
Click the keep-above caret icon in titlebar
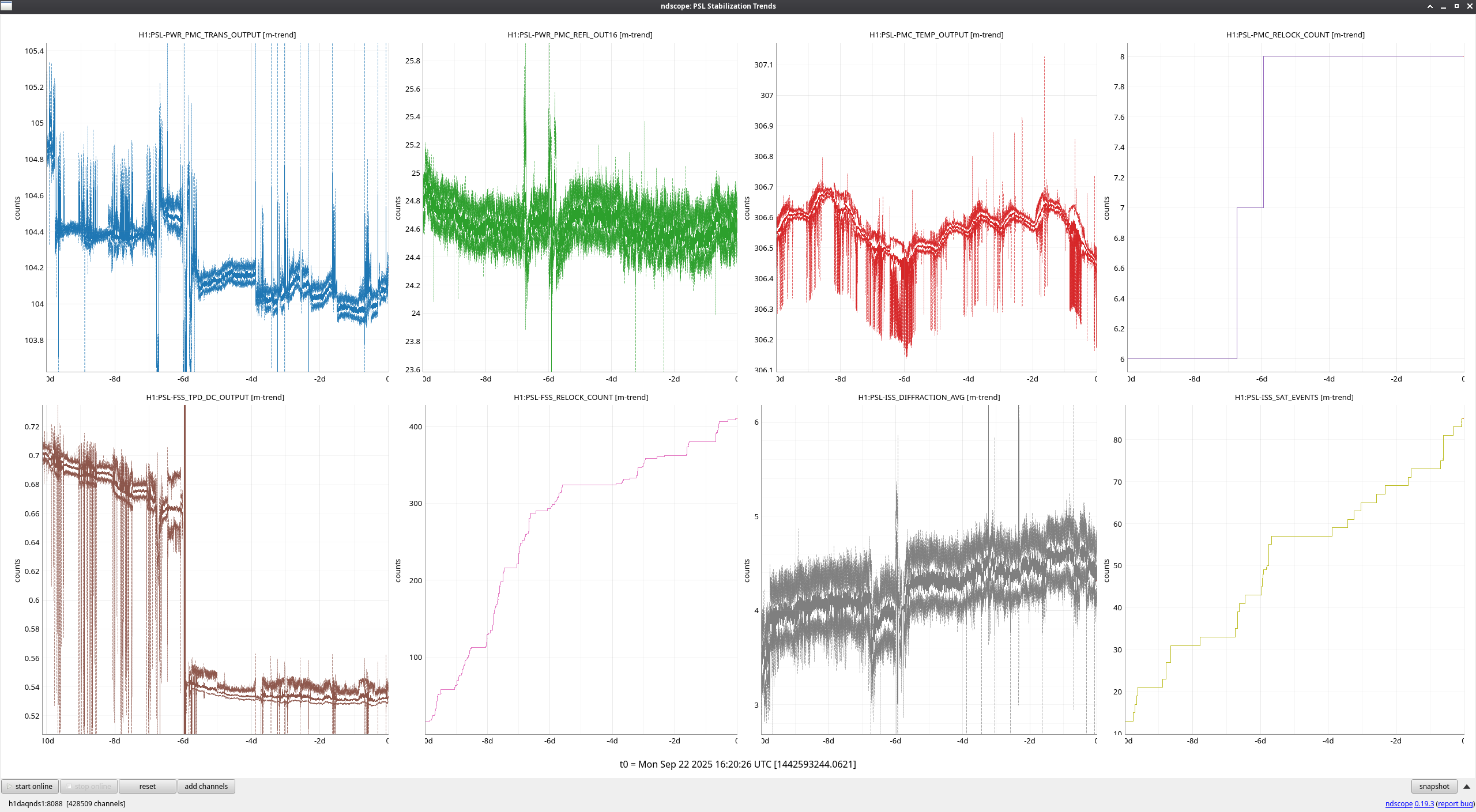pyautogui.click(x=1430, y=6)
